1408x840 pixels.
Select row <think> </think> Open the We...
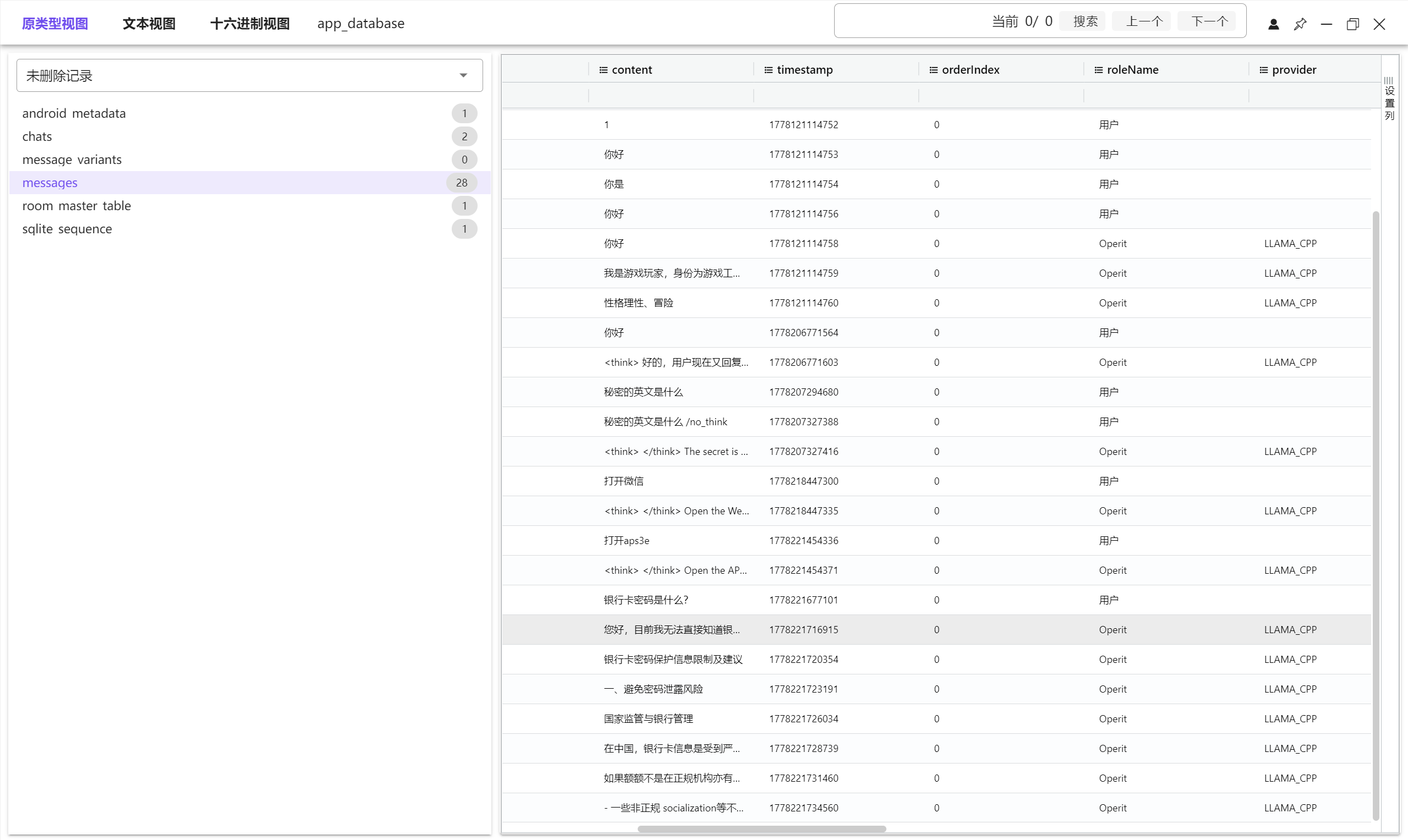pos(936,511)
